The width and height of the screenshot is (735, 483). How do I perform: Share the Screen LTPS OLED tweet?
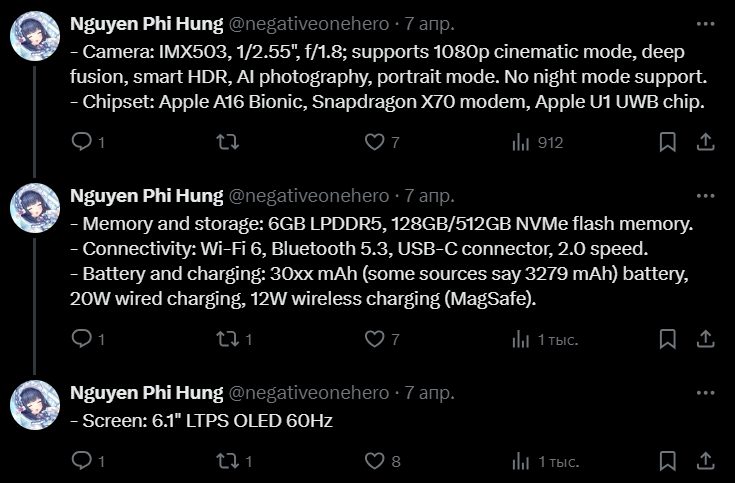pyautogui.click(x=704, y=461)
